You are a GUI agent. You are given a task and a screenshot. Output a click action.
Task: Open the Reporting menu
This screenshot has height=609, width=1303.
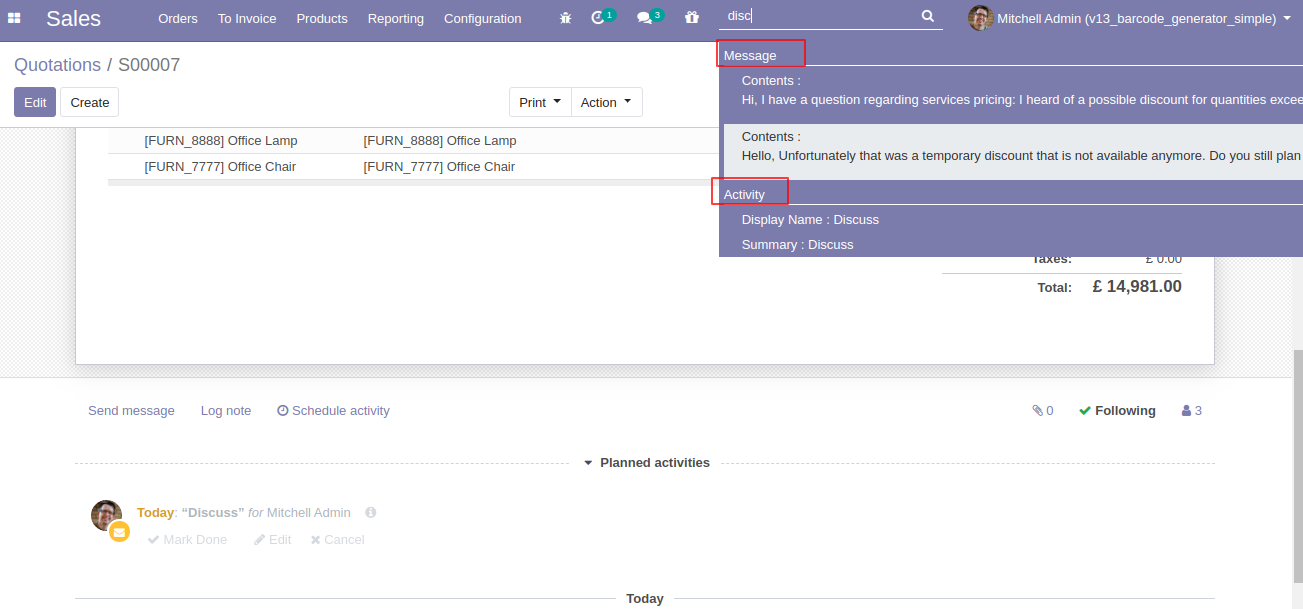(395, 18)
